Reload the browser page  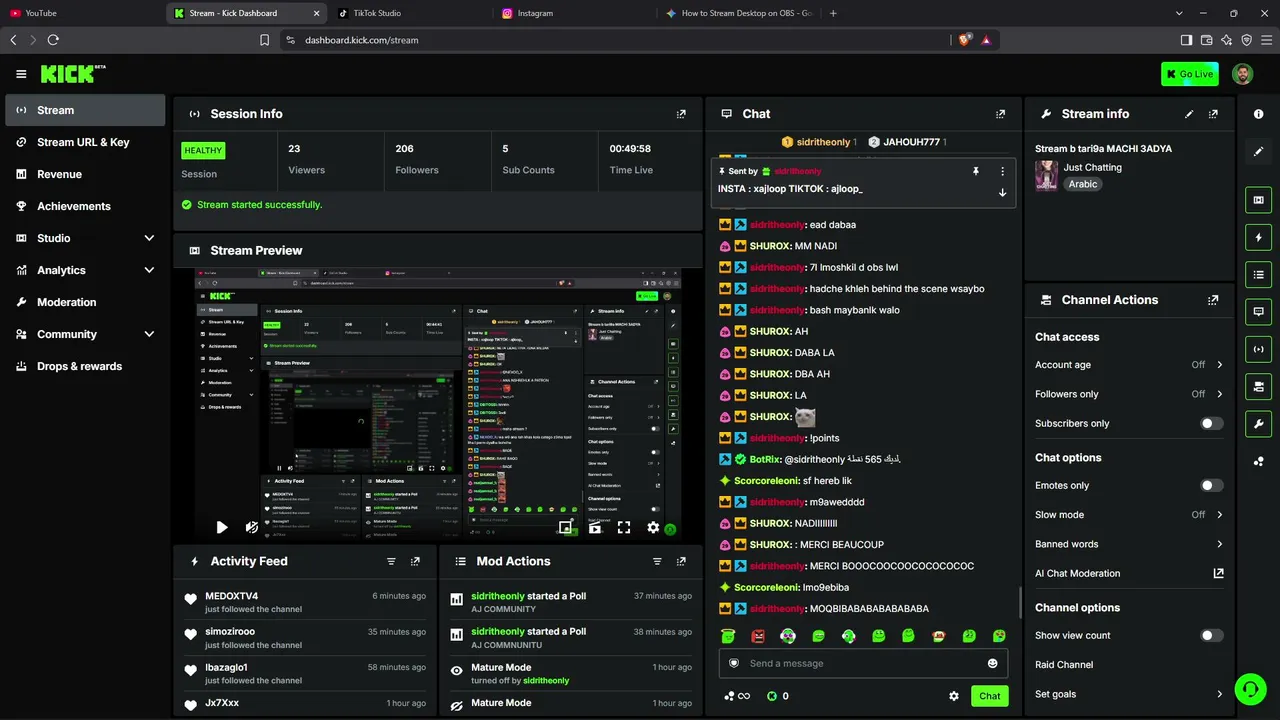53,40
